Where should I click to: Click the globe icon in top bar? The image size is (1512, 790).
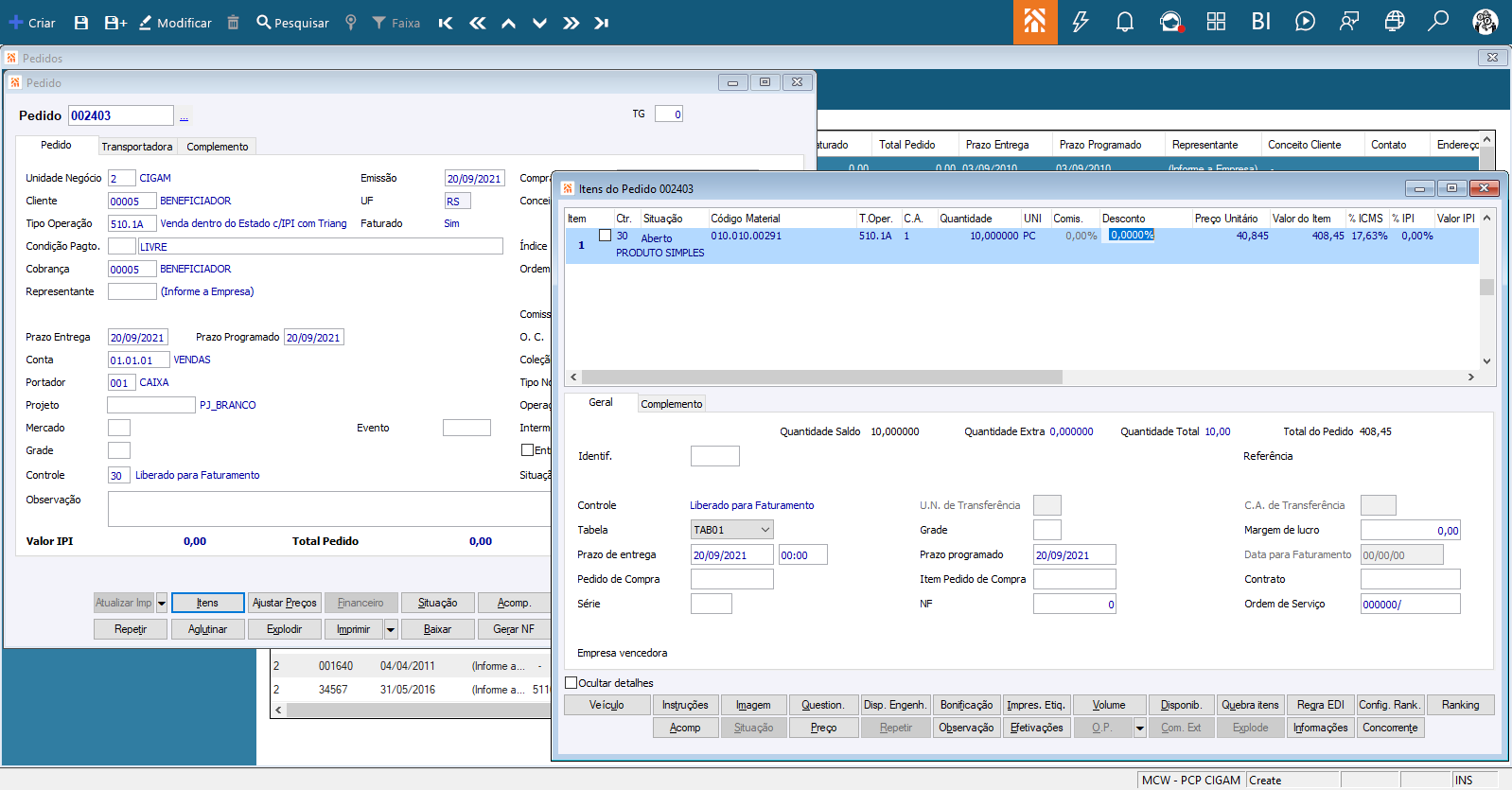[x=1394, y=22]
